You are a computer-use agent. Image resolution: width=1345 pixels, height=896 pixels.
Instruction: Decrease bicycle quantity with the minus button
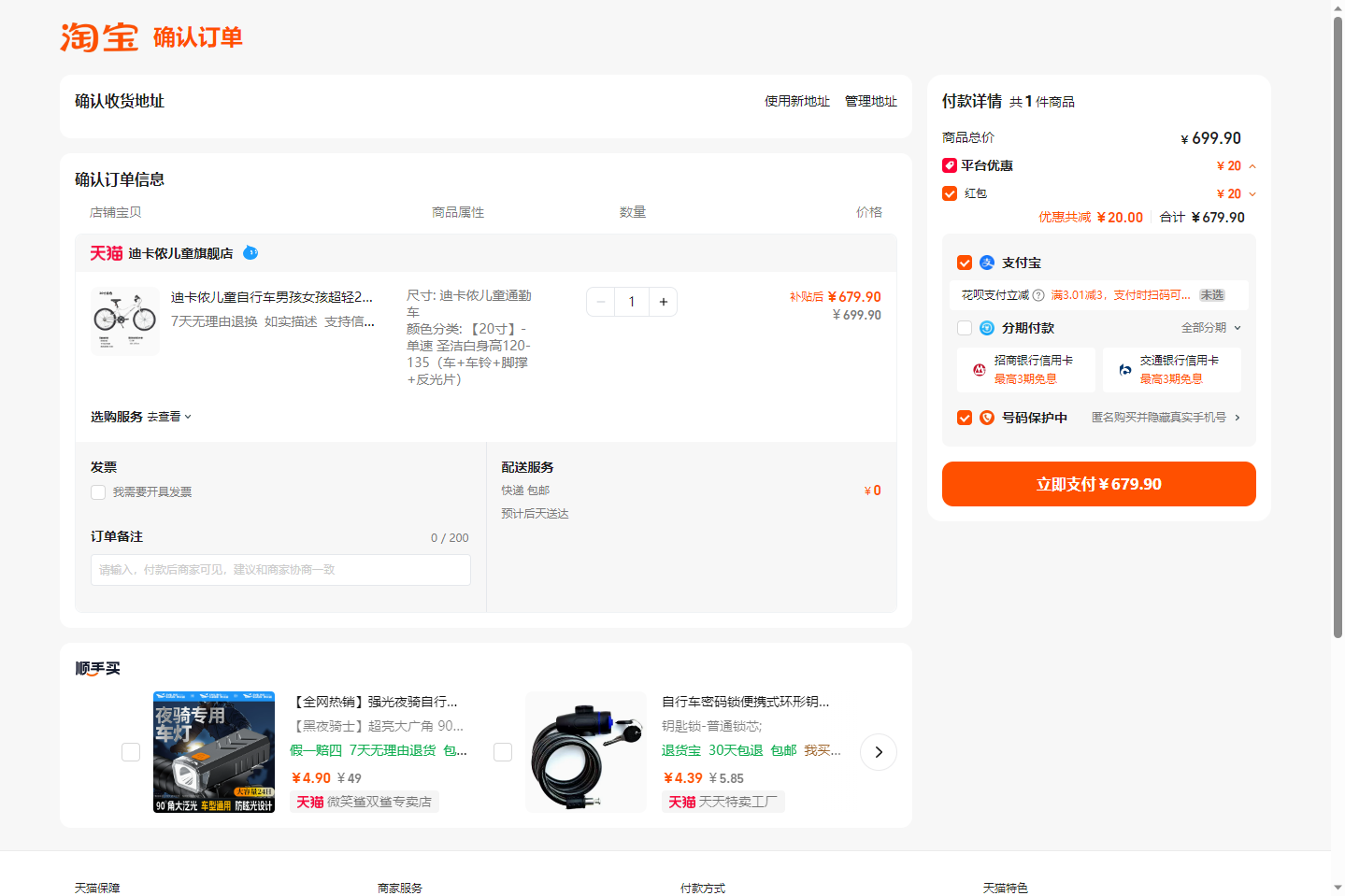tap(601, 302)
